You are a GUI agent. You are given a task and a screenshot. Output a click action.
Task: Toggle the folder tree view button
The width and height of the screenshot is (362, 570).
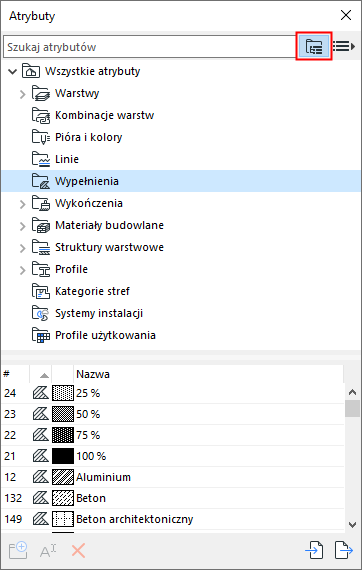click(314, 47)
